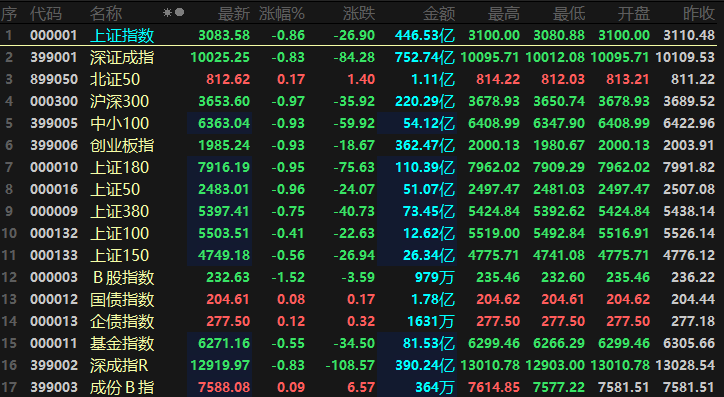Screen dimensions: 724x397
Task: Click change value -108.57
Action: pos(350,365)
